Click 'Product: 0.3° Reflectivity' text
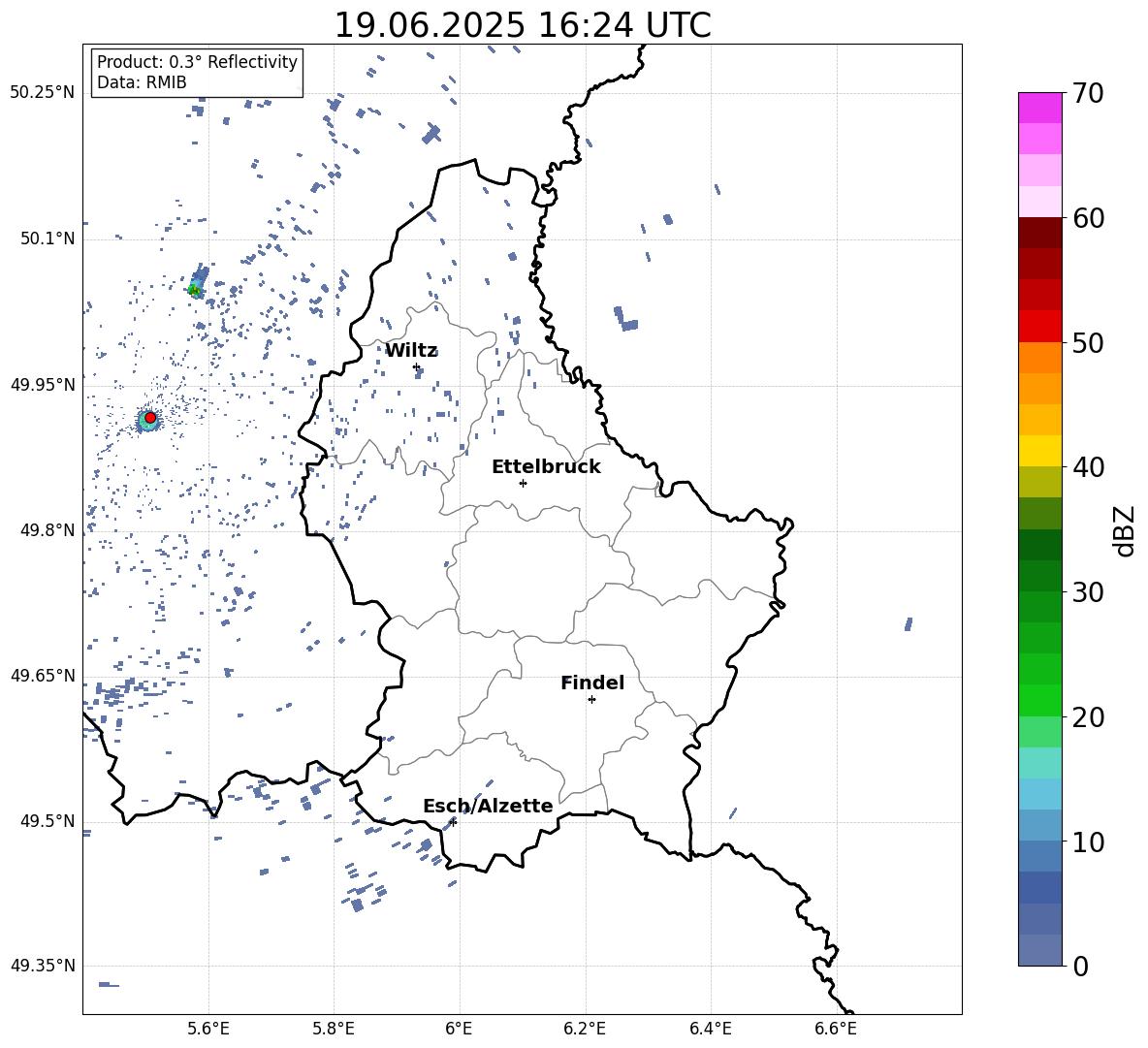Screen dimensions: 1148x1048 tap(197, 61)
